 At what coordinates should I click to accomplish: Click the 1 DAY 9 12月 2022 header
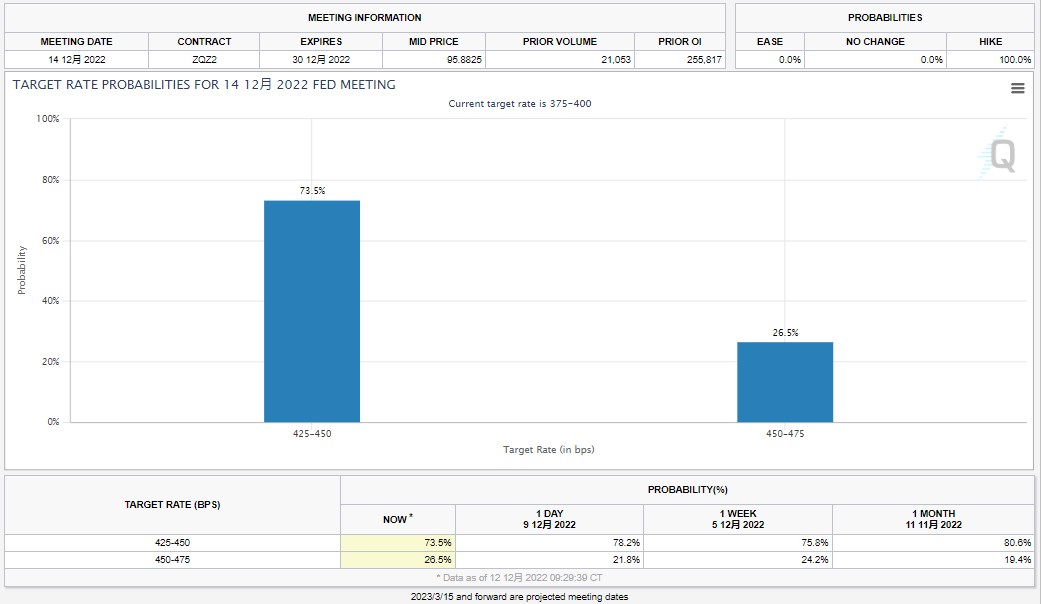pos(549,519)
